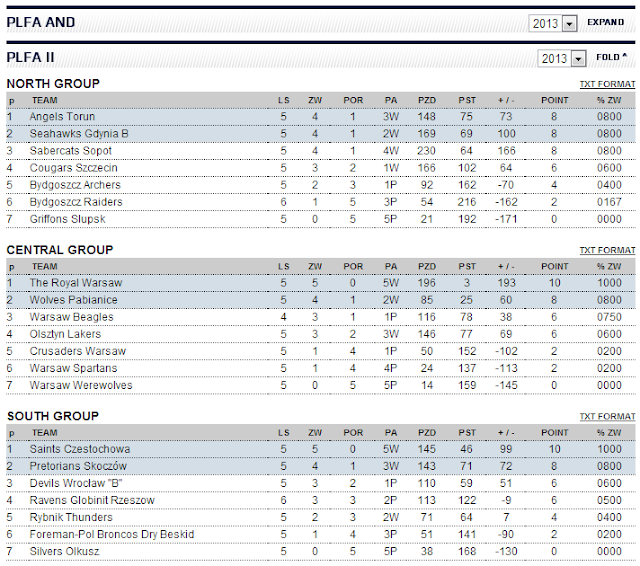Select Seahawks Gdynia B team
The height and width of the screenshot is (566, 640).
pyautogui.click(x=75, y=133)
